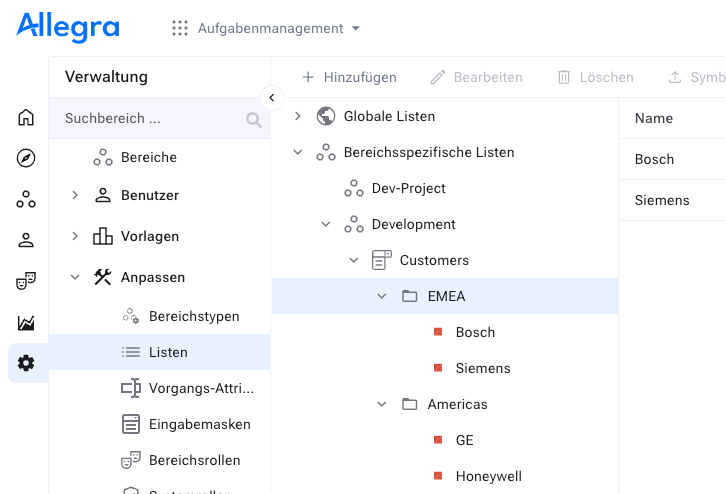Click the Hinzufügen button
Screen dimensions: 726x494
tap(349, 77)
